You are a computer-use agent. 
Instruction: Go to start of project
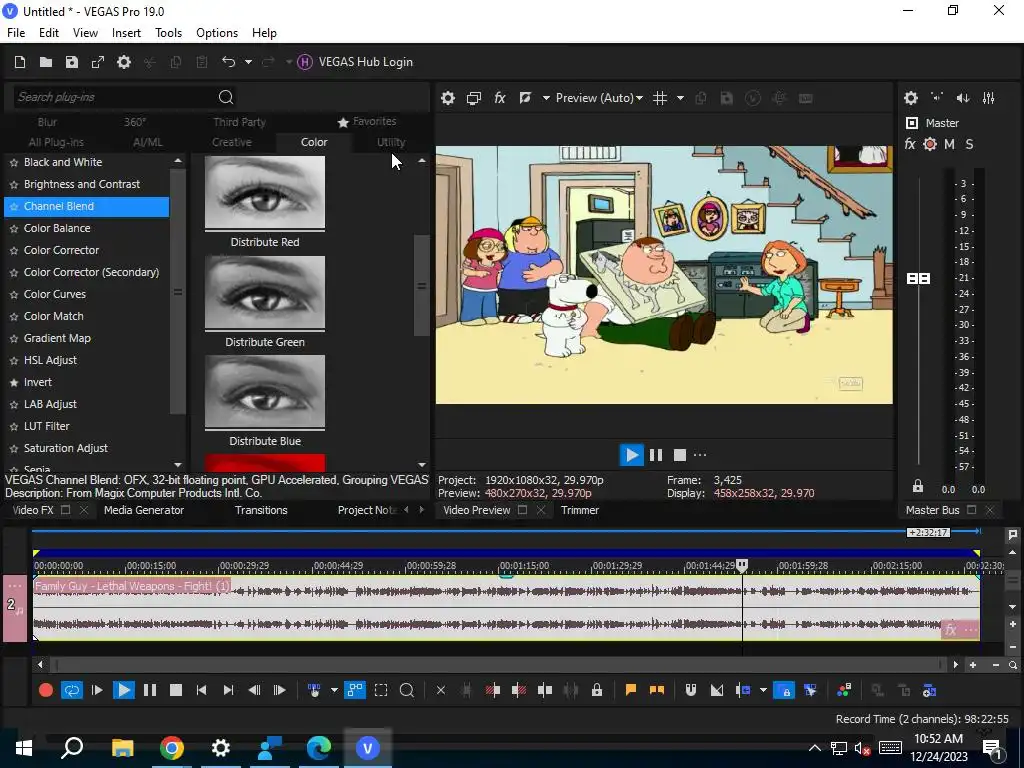(x=201, y=690)
